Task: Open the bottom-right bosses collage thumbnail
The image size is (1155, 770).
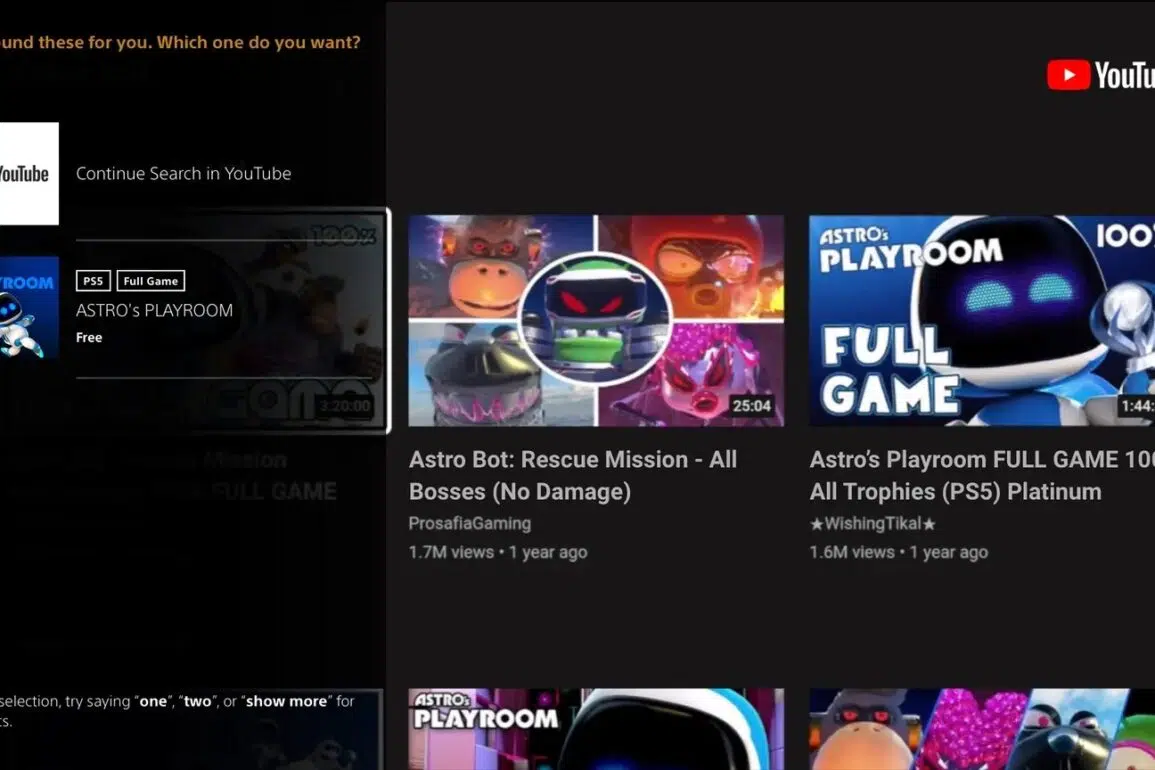Action: (981, 728)
